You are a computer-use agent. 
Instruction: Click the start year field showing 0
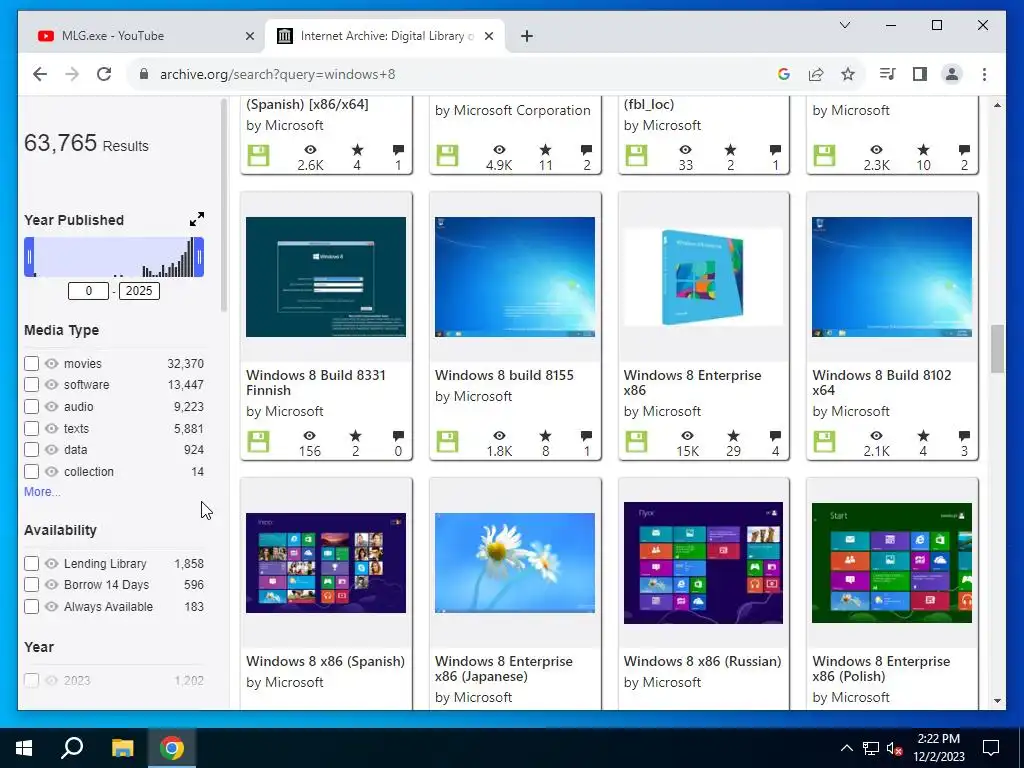coord(88,291)
